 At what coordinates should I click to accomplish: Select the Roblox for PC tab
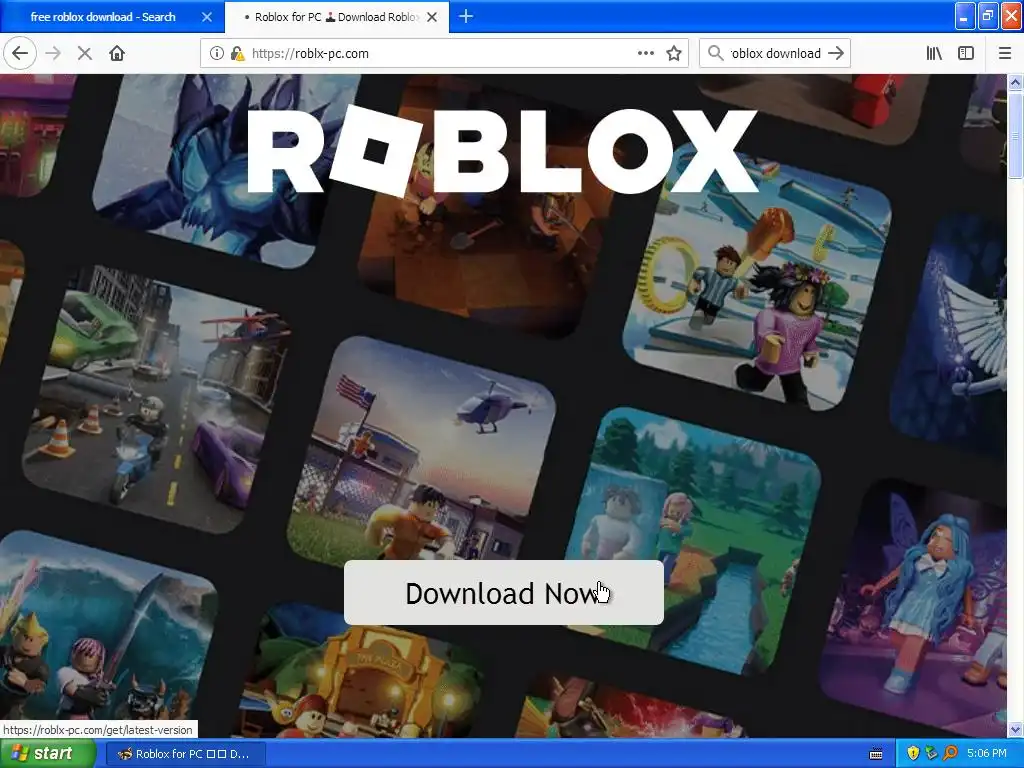337,17
